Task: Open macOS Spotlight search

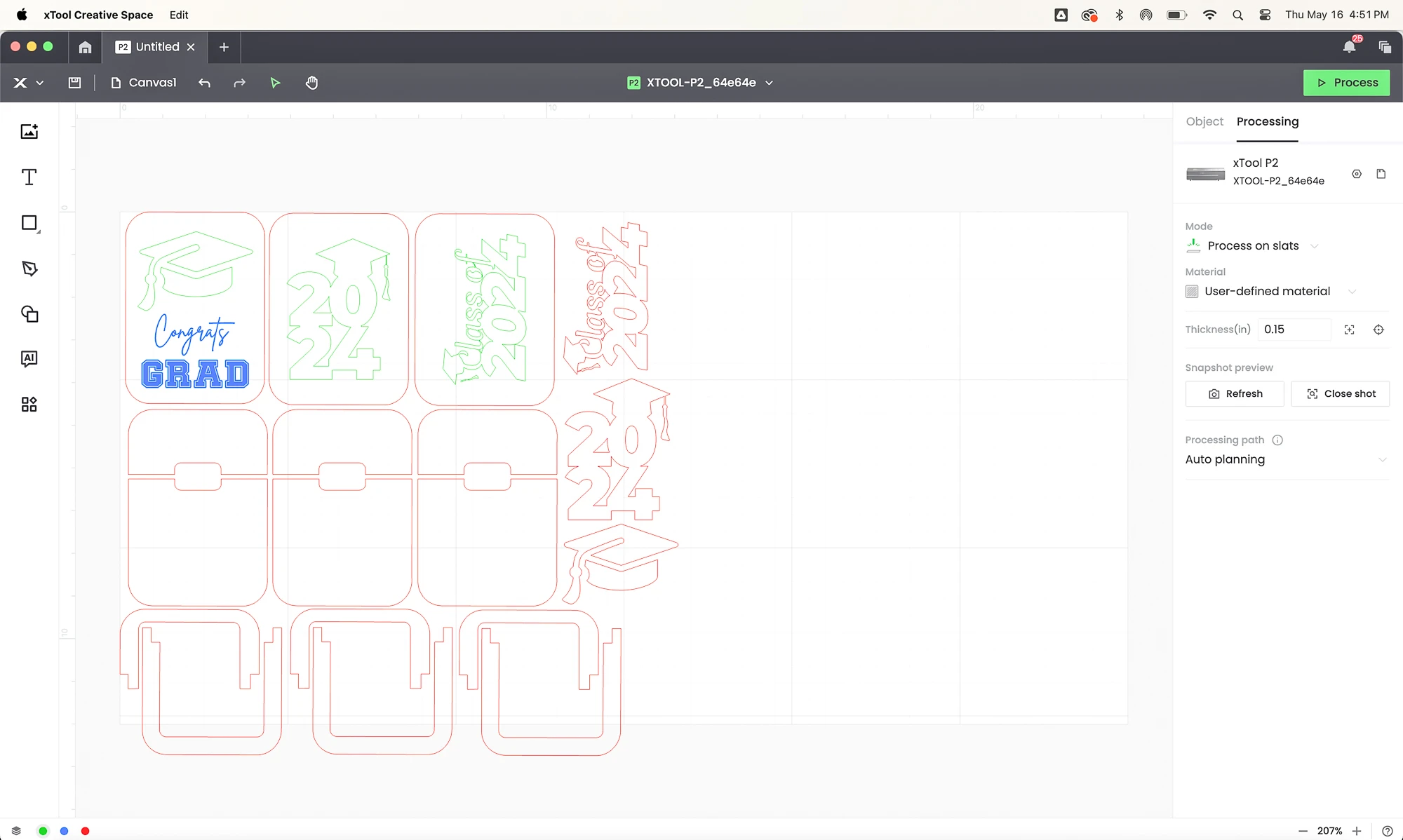Action: 1237,15
